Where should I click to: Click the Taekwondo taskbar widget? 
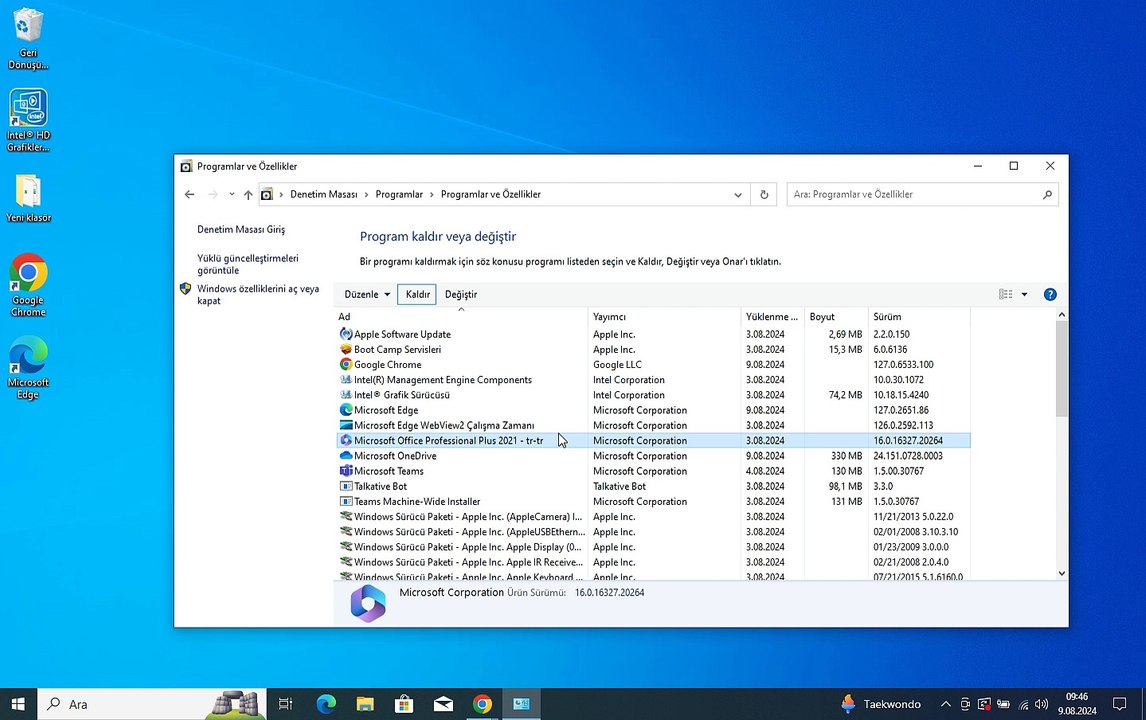[x=881, y=704]
